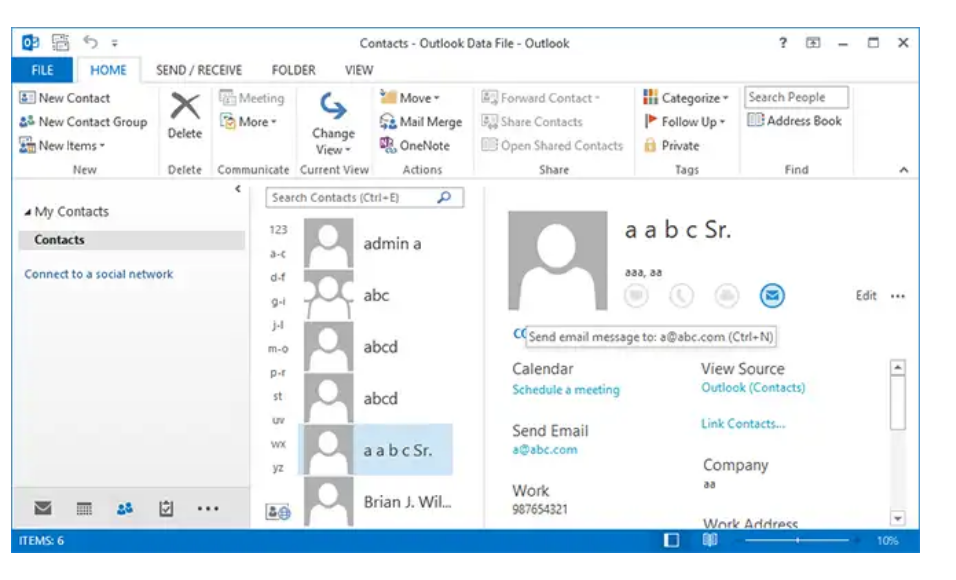The width and height of the screenshot is (956, 580).
Task: Open the Follow Up flag dropdown
Action: click(685, 121)
